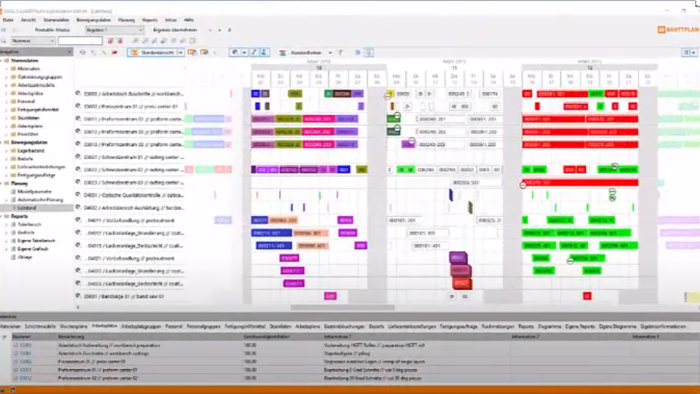700x394 pixels.
Task: Open the Nummer search field dropdown
Action: click(x=33, y=41)
